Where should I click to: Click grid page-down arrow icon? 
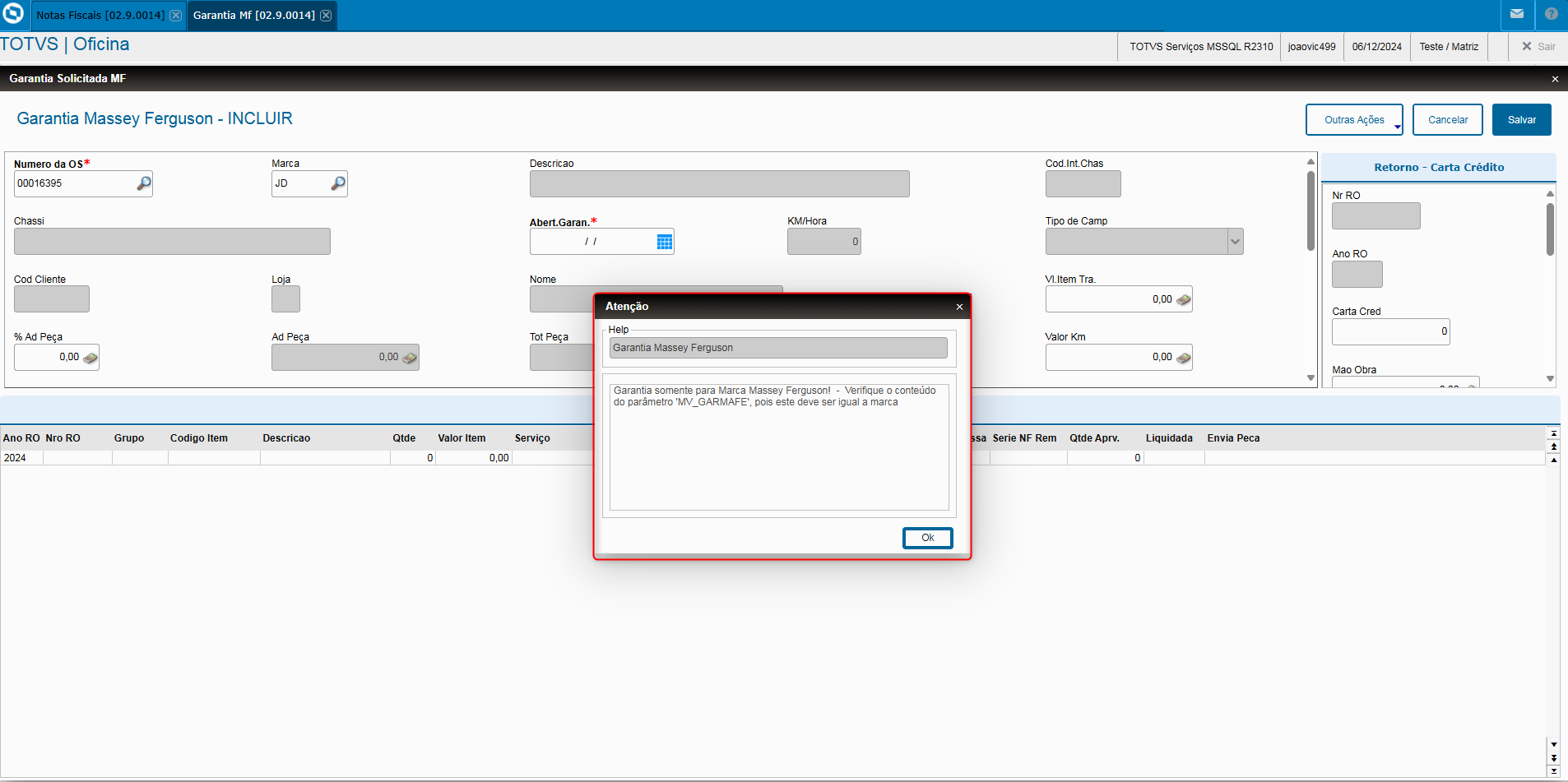tap(1554, 758)
